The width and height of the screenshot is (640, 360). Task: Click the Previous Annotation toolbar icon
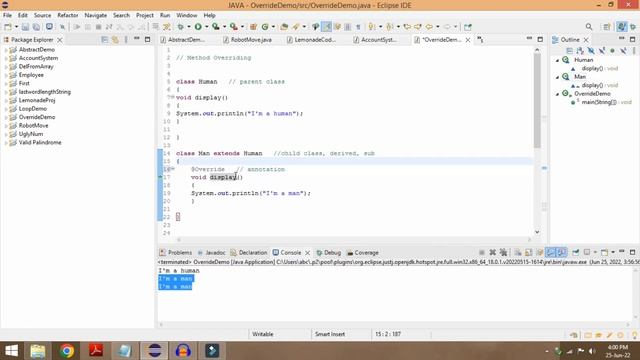[390, 27]
